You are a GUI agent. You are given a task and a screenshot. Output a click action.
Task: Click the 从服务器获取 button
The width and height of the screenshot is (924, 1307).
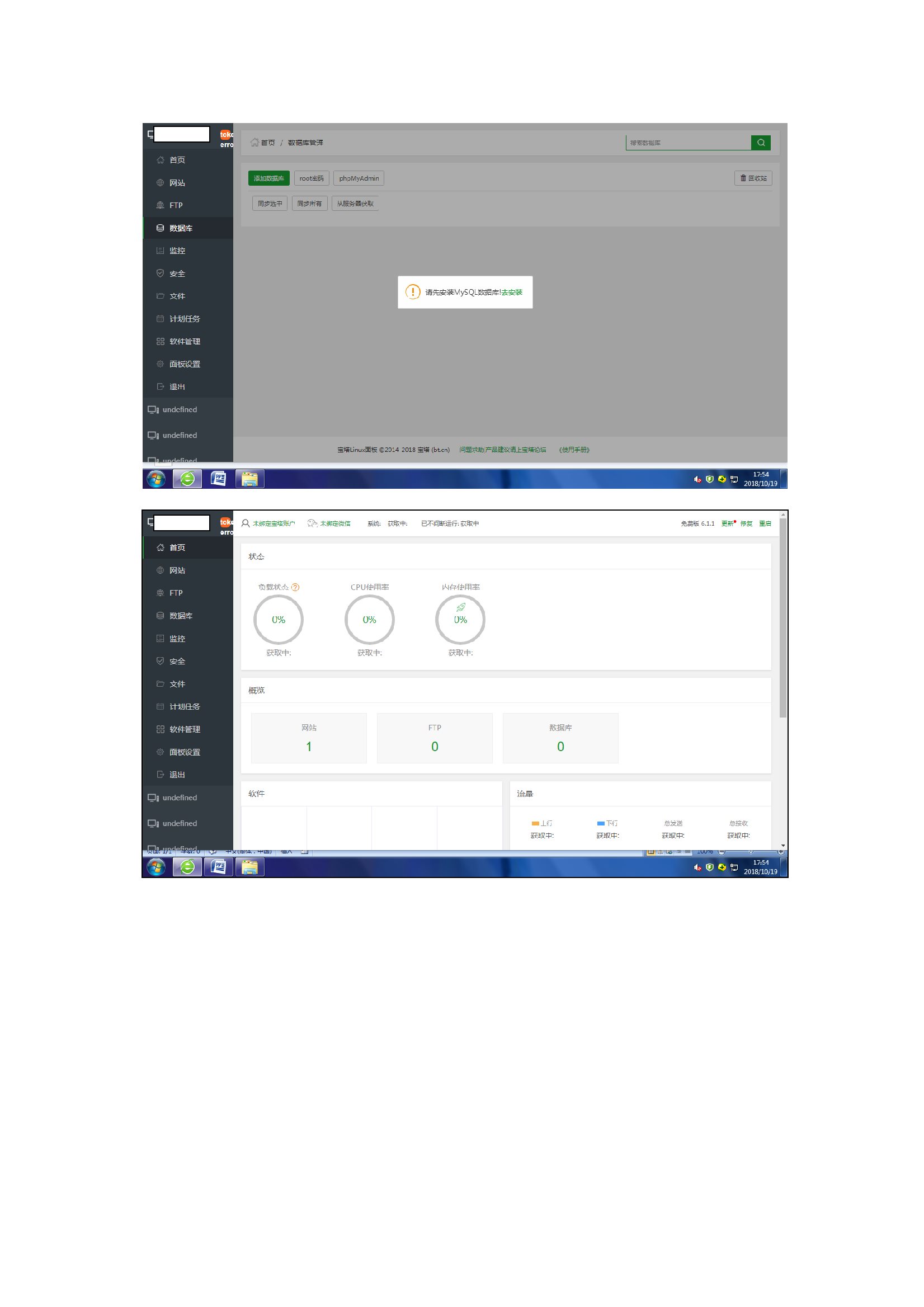pyautogui.click(x=355, y=203)
